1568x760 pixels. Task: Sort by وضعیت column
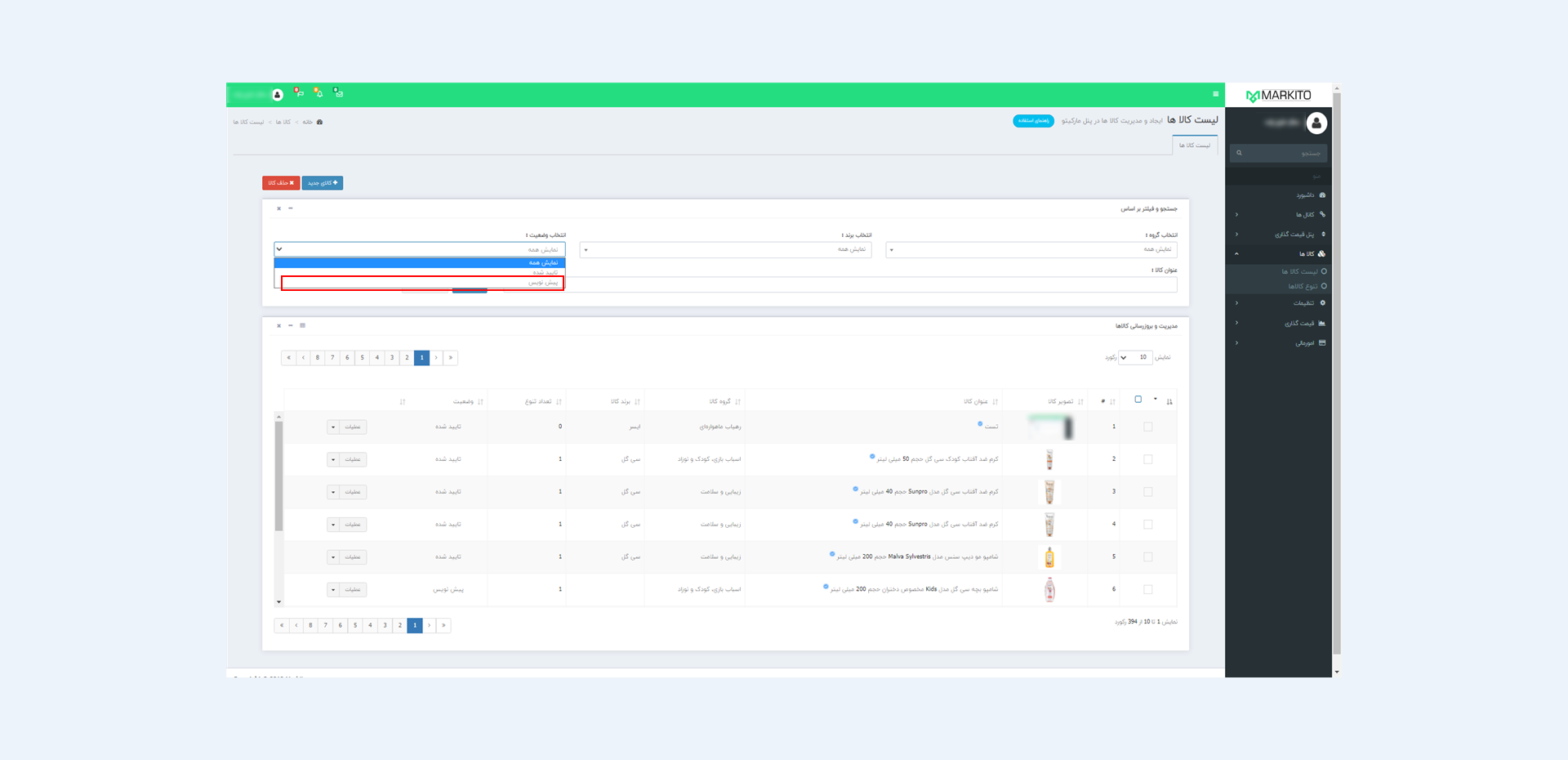click(448, 402)
